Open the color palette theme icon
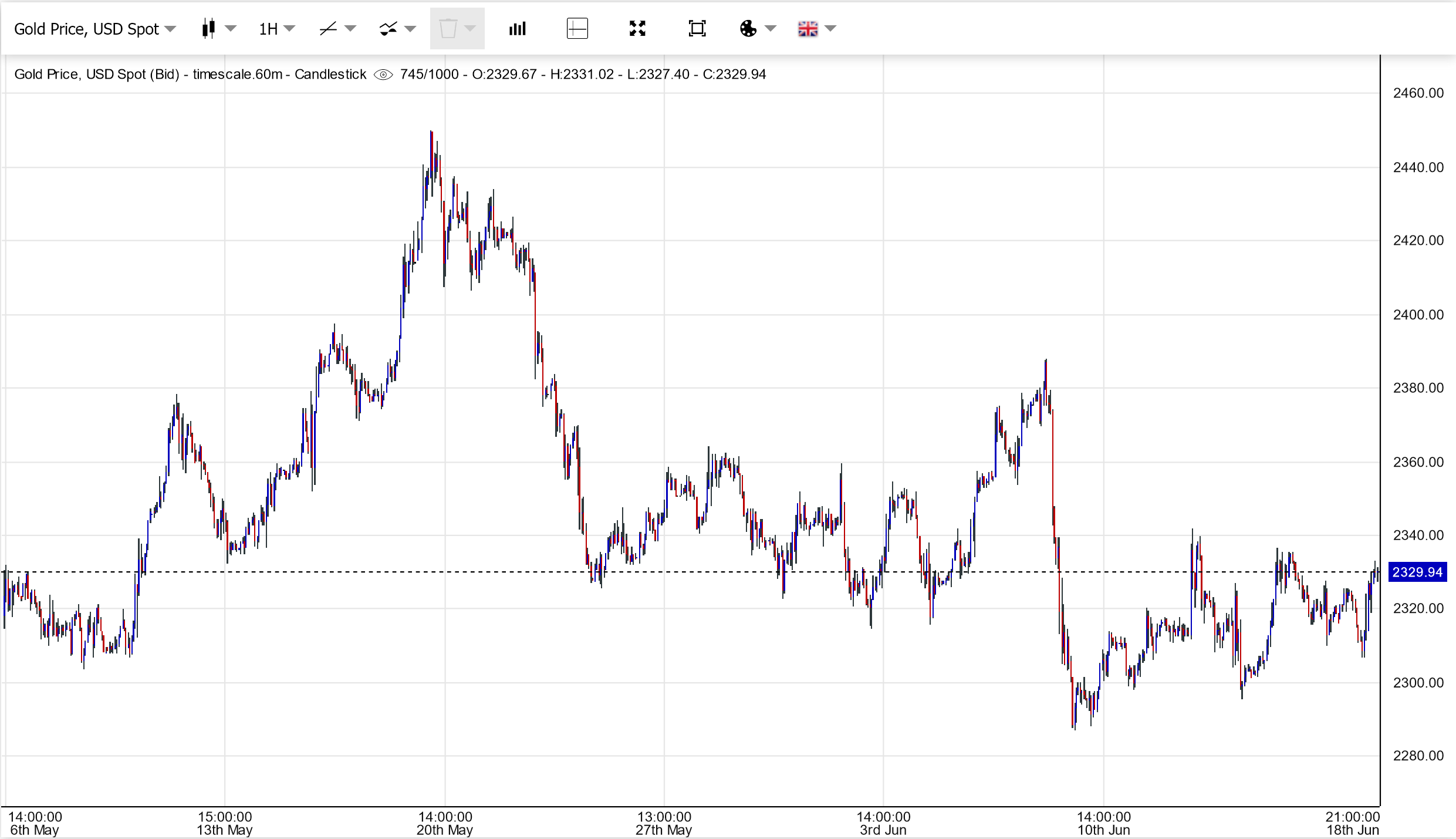1456x839 pixels. 748,28
